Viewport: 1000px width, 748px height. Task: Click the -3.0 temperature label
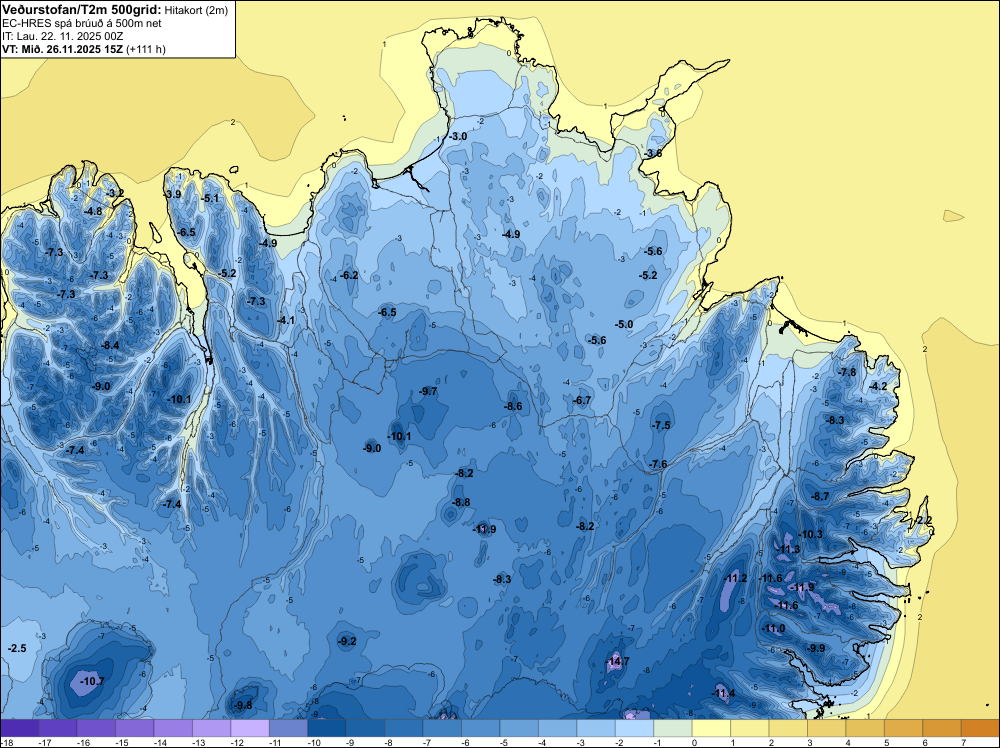458,136
